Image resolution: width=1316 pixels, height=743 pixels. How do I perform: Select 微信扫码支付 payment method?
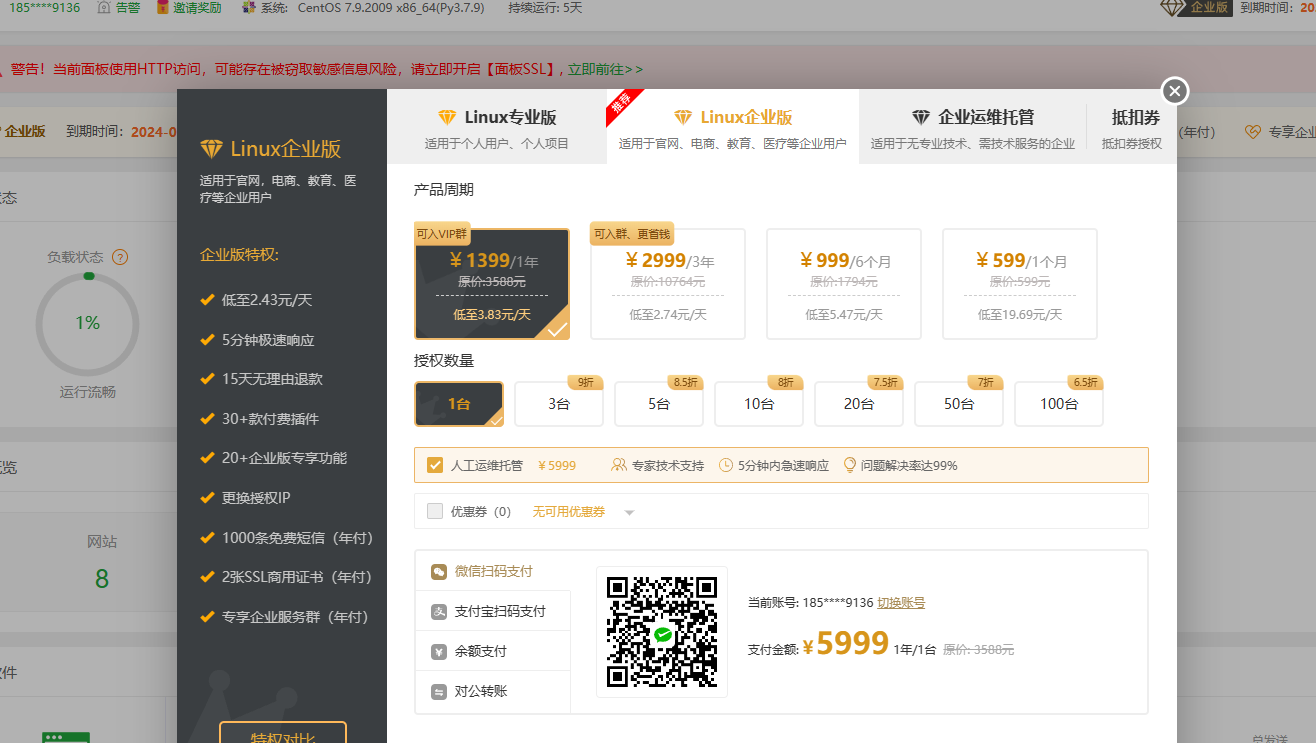coord(493,571)
